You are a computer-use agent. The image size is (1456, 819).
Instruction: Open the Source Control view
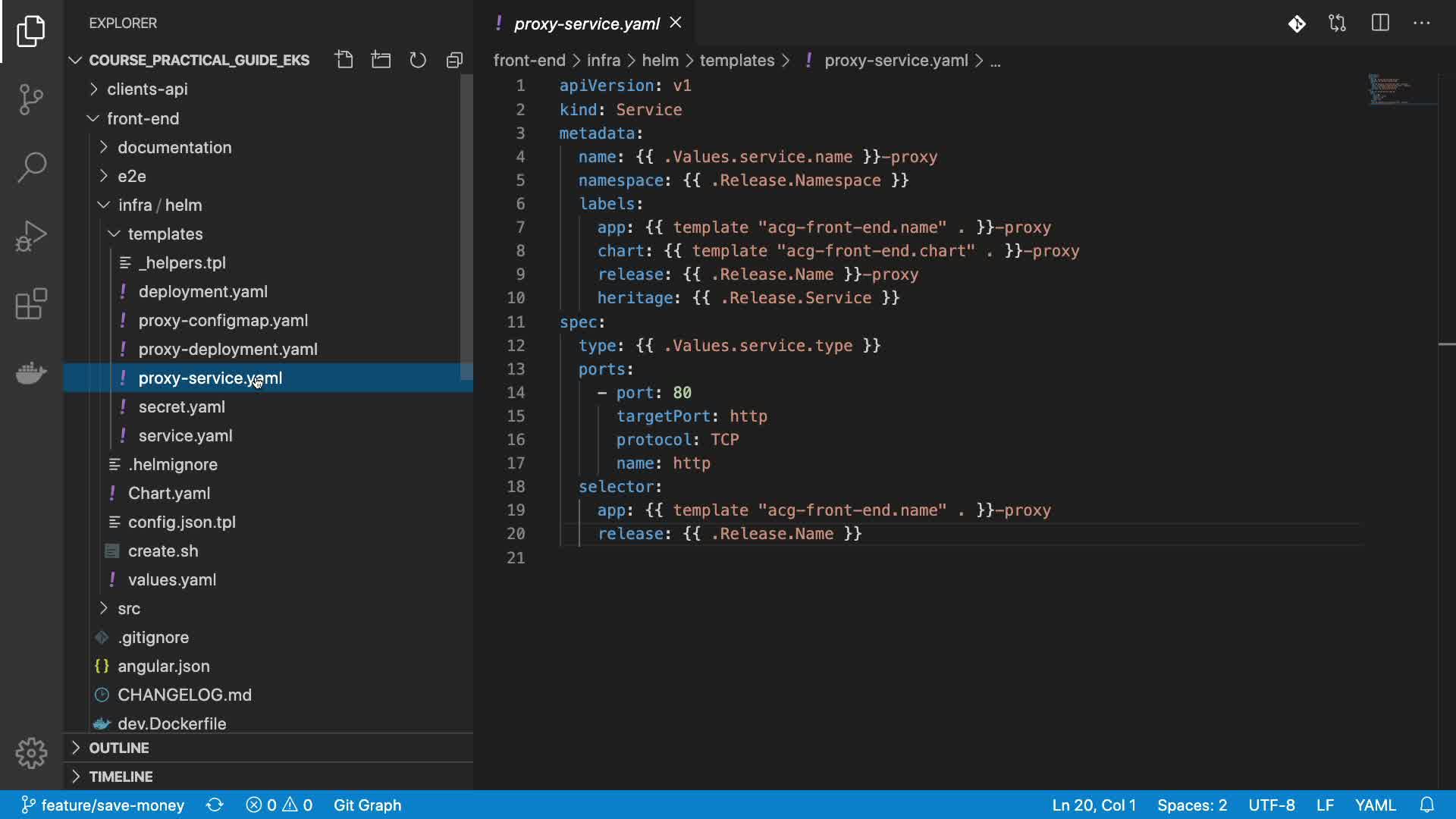31,99
